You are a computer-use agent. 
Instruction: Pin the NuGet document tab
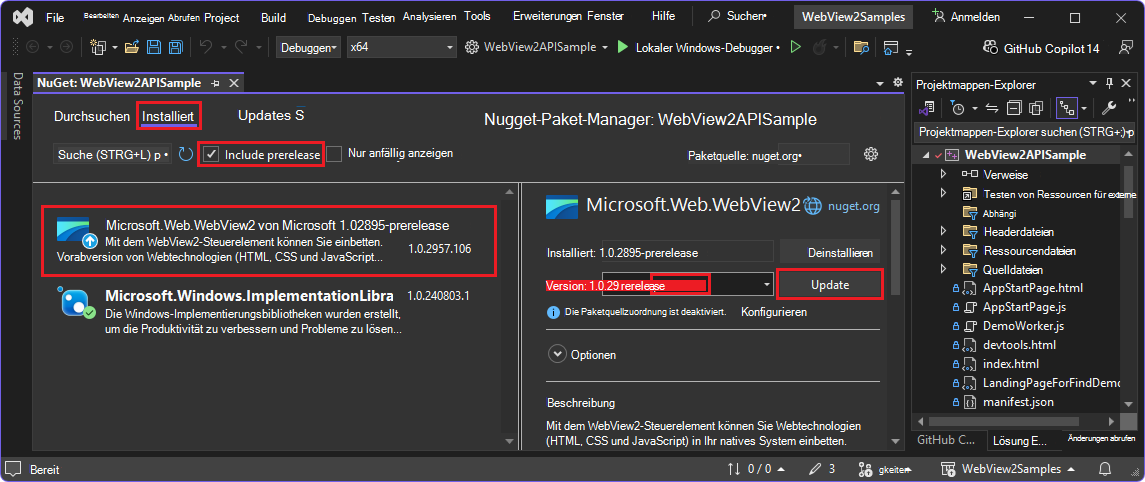click(x=215, y=83)
